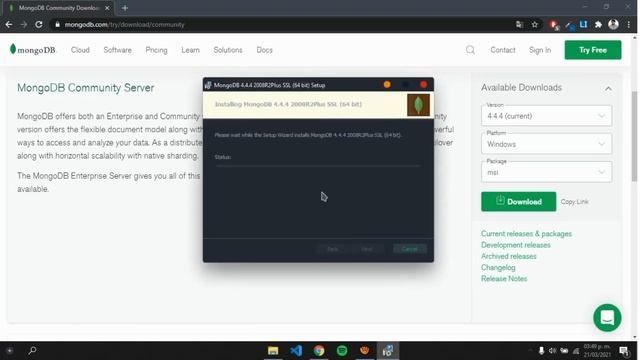Screen dimensions: 640x360
Task: Open Windows search magnifier in the taskbar
Action: pyautogui.click(x=32, y=350)
